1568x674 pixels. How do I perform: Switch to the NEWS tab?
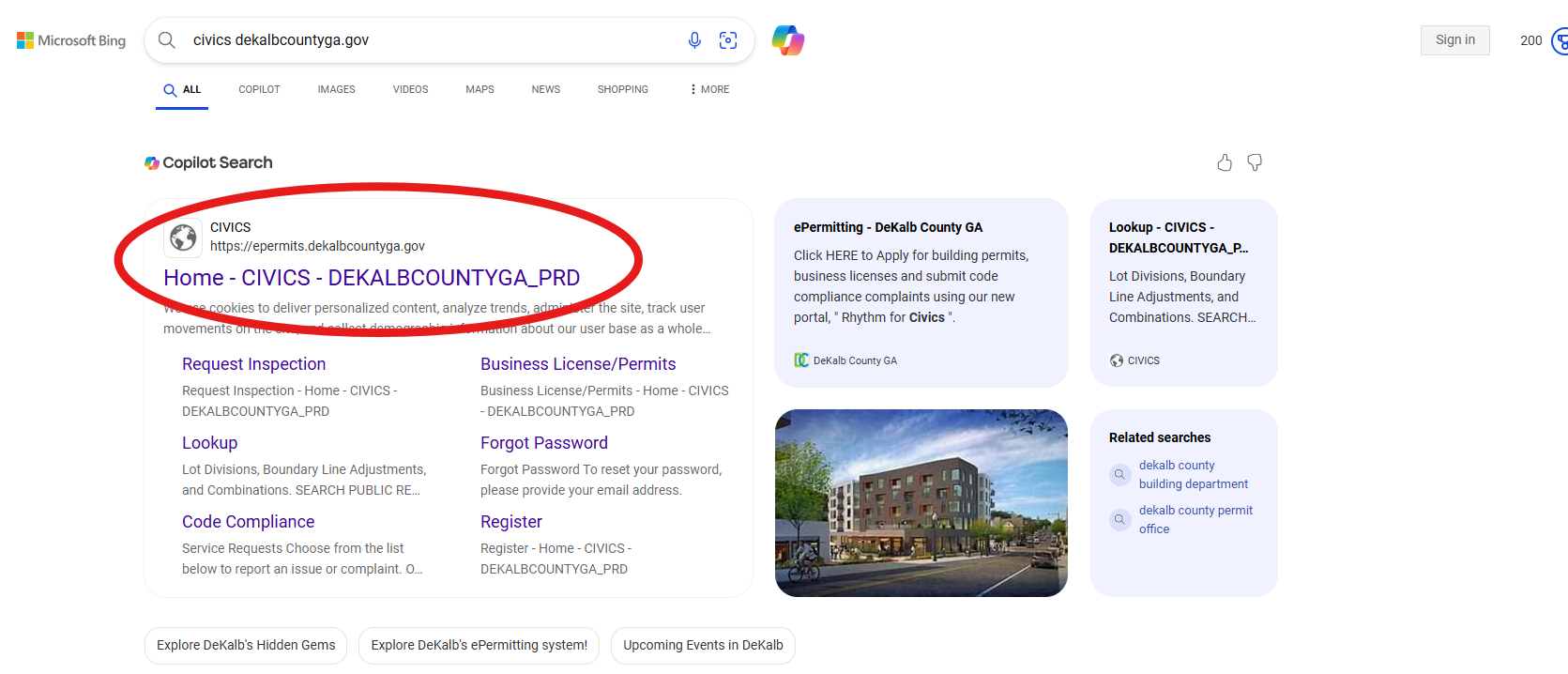(x=545, y=90)
